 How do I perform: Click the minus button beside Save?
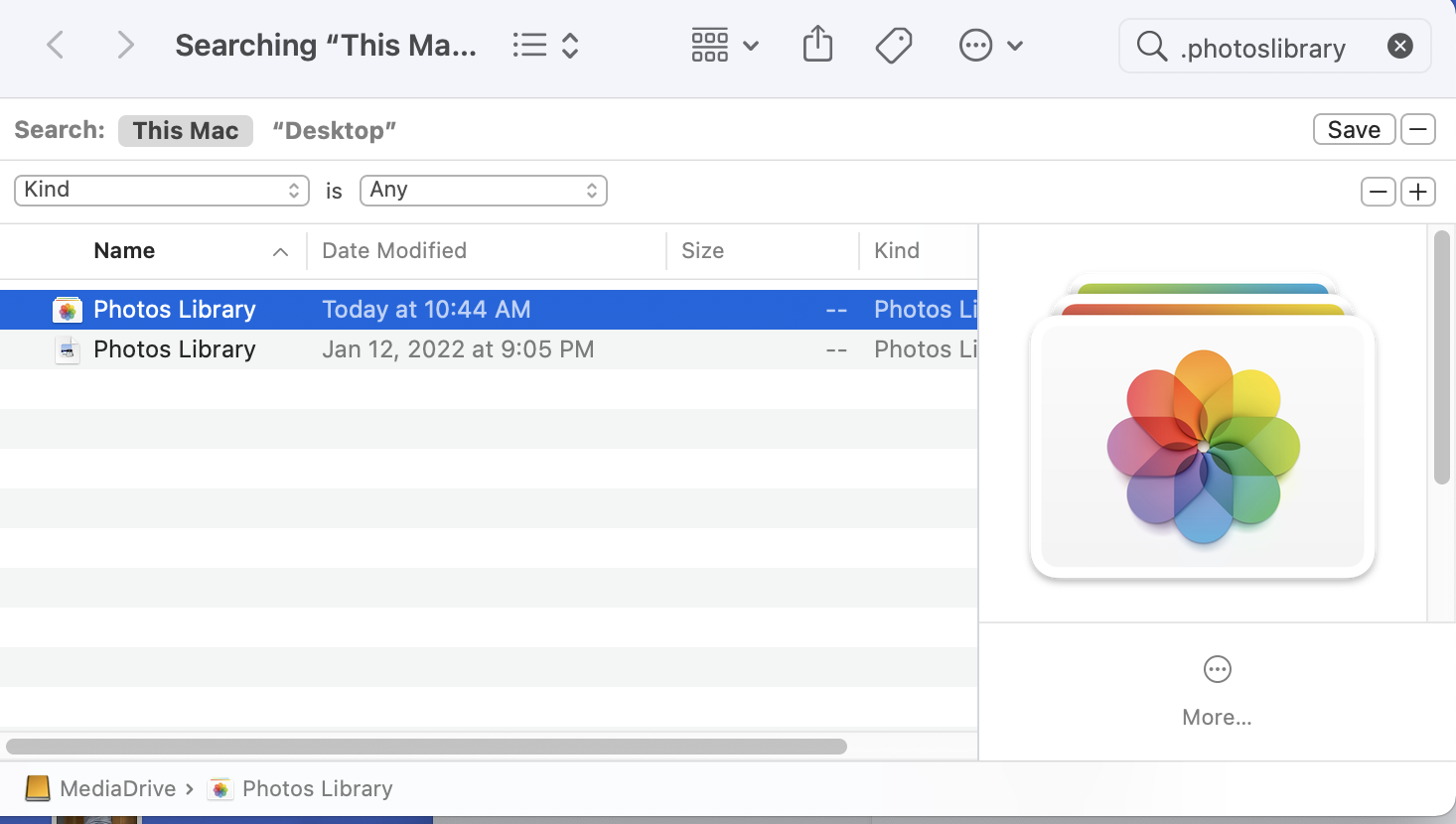click(x=1418, y=130)
